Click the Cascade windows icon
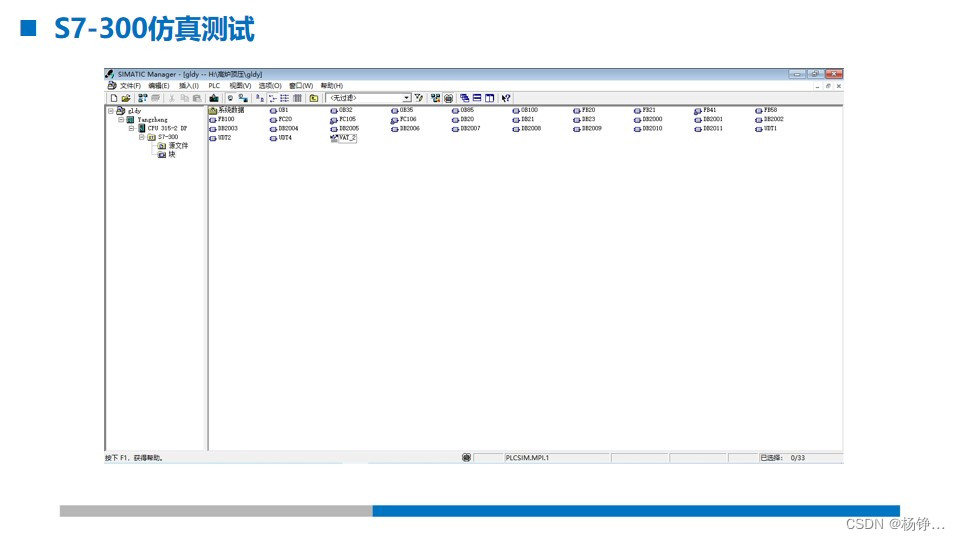 (x=464, y=98)
